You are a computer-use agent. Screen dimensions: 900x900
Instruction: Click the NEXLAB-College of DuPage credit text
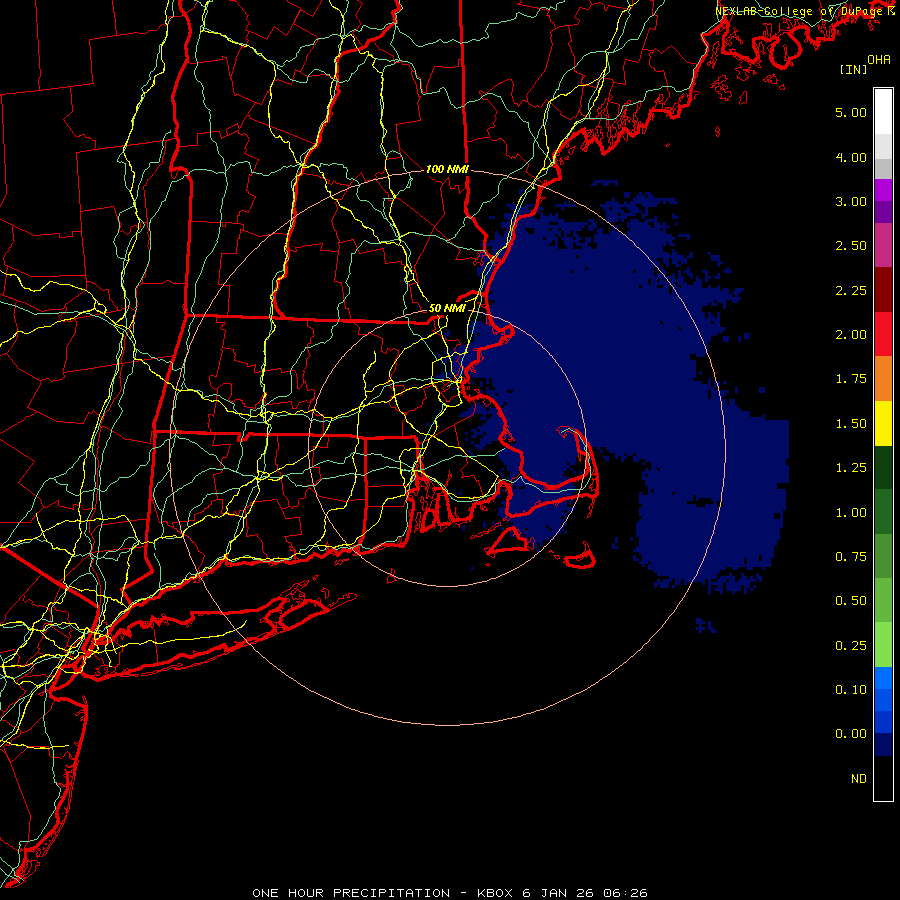(800, 11)
